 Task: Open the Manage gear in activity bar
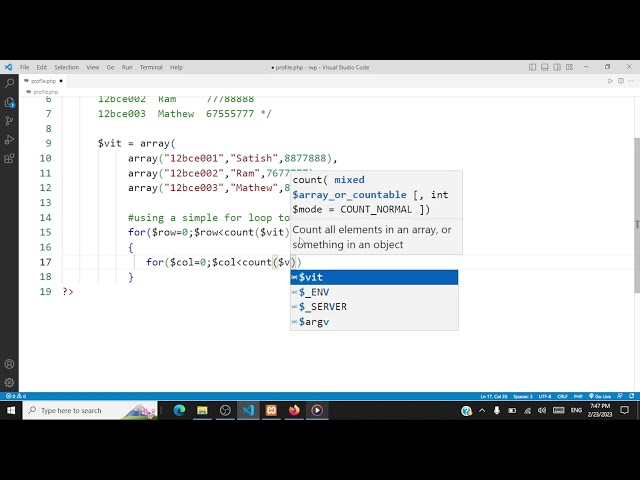(x=9, y=383)
